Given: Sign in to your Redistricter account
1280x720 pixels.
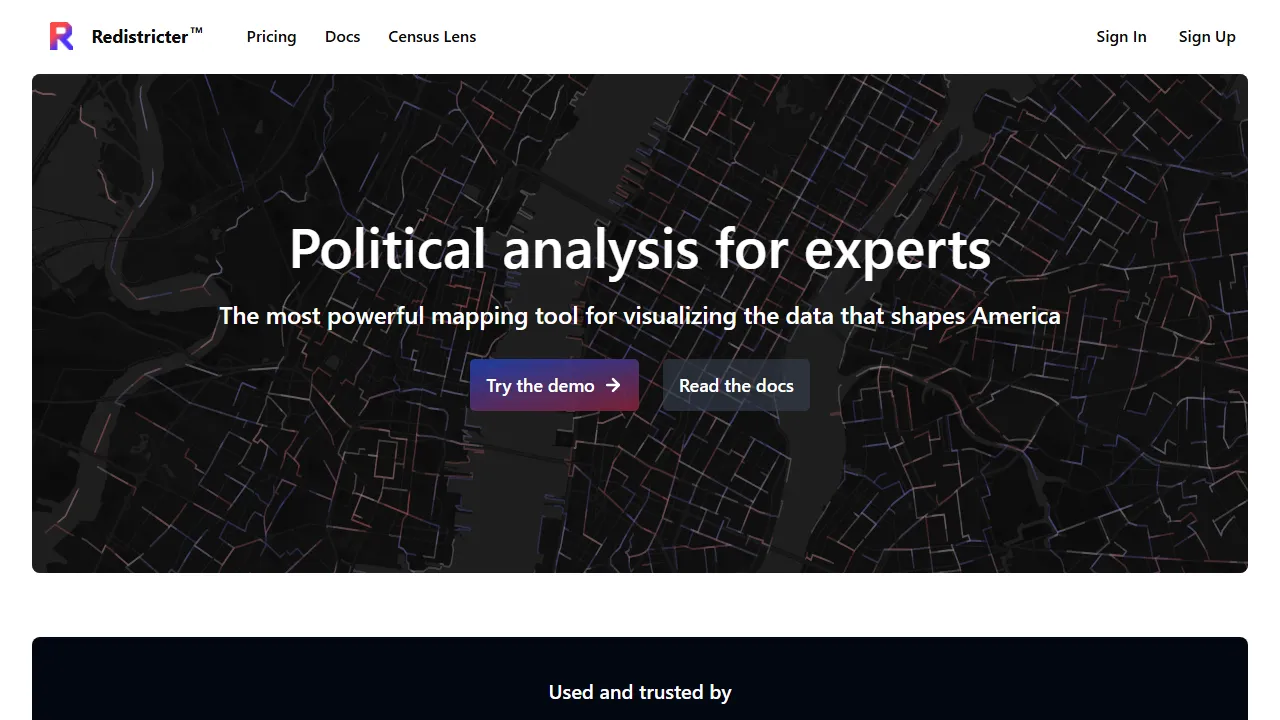Looking at the screenshot, I should (1121, 36).
